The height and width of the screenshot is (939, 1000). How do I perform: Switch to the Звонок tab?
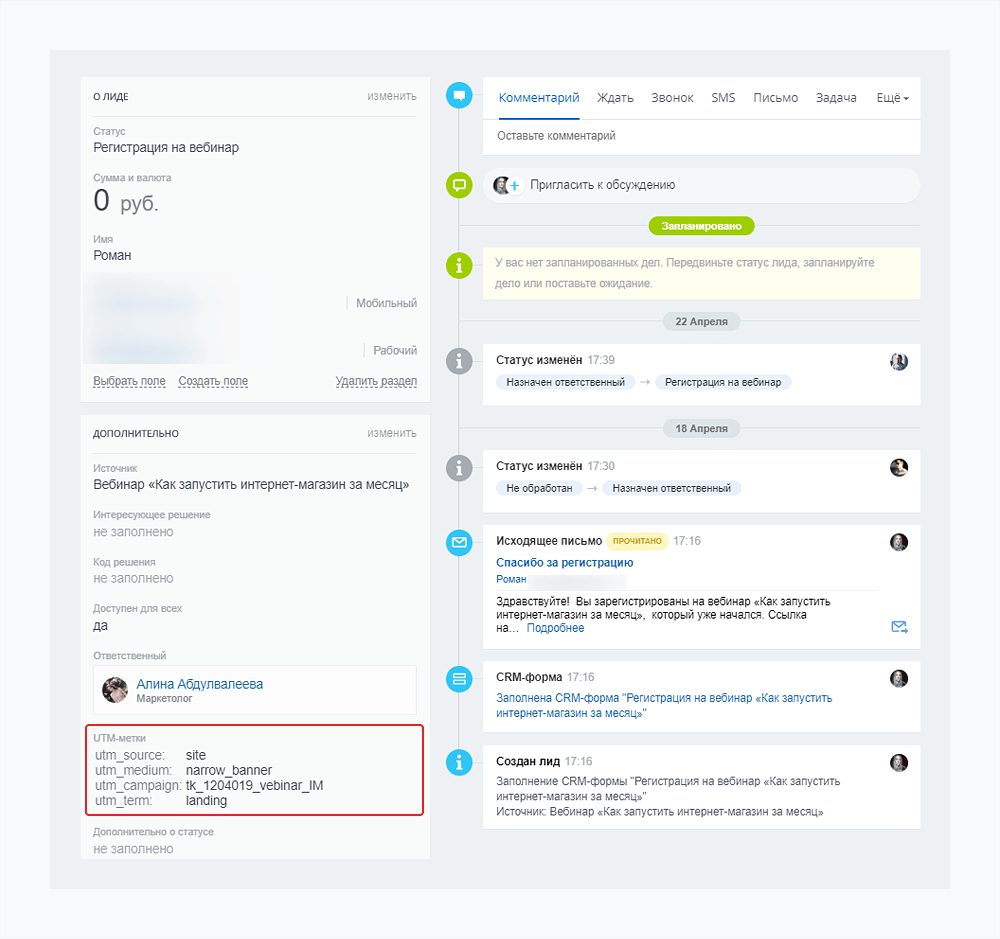[x=672, y=98]
